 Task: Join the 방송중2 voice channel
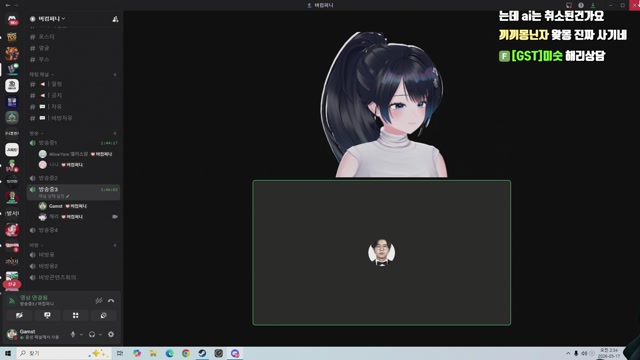tap(73, 178)
